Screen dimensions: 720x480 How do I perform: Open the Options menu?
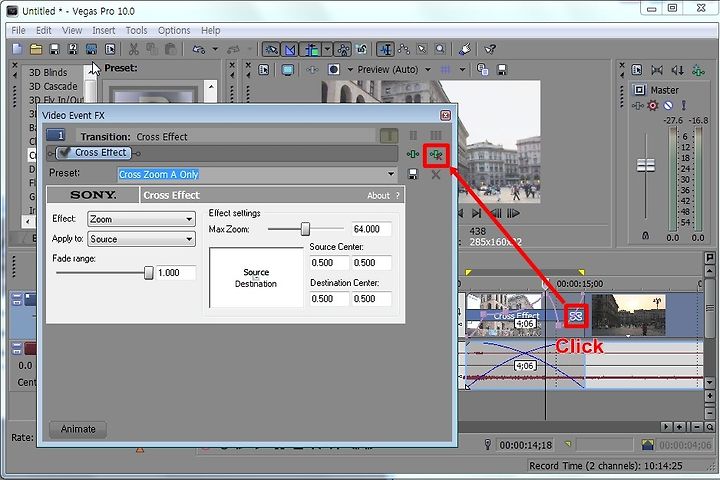point(174,30)
